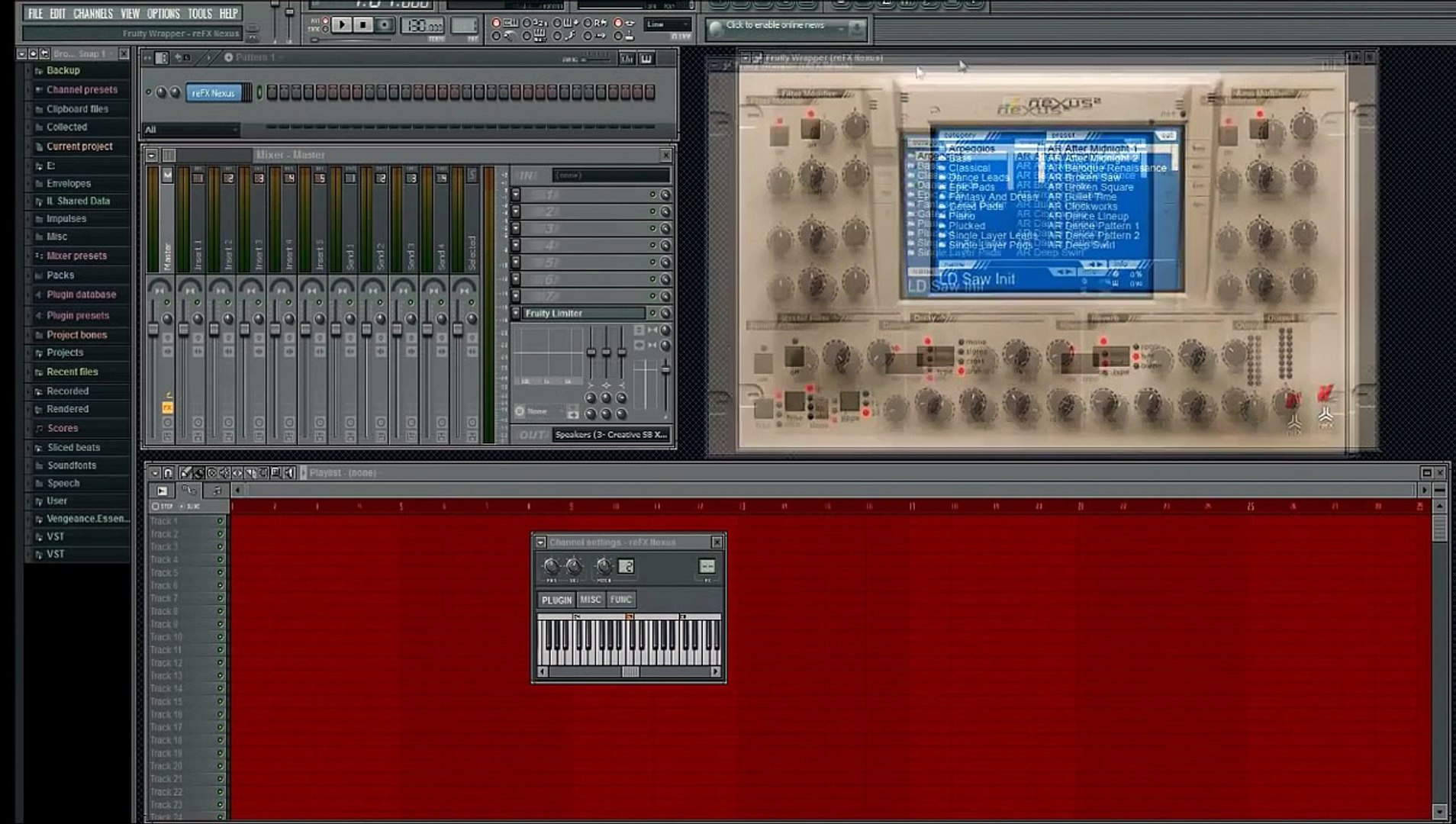Viewport: 1456px width, 824px height.
Task: Click the Play button in transport panel
Action: tap(342, 25)
